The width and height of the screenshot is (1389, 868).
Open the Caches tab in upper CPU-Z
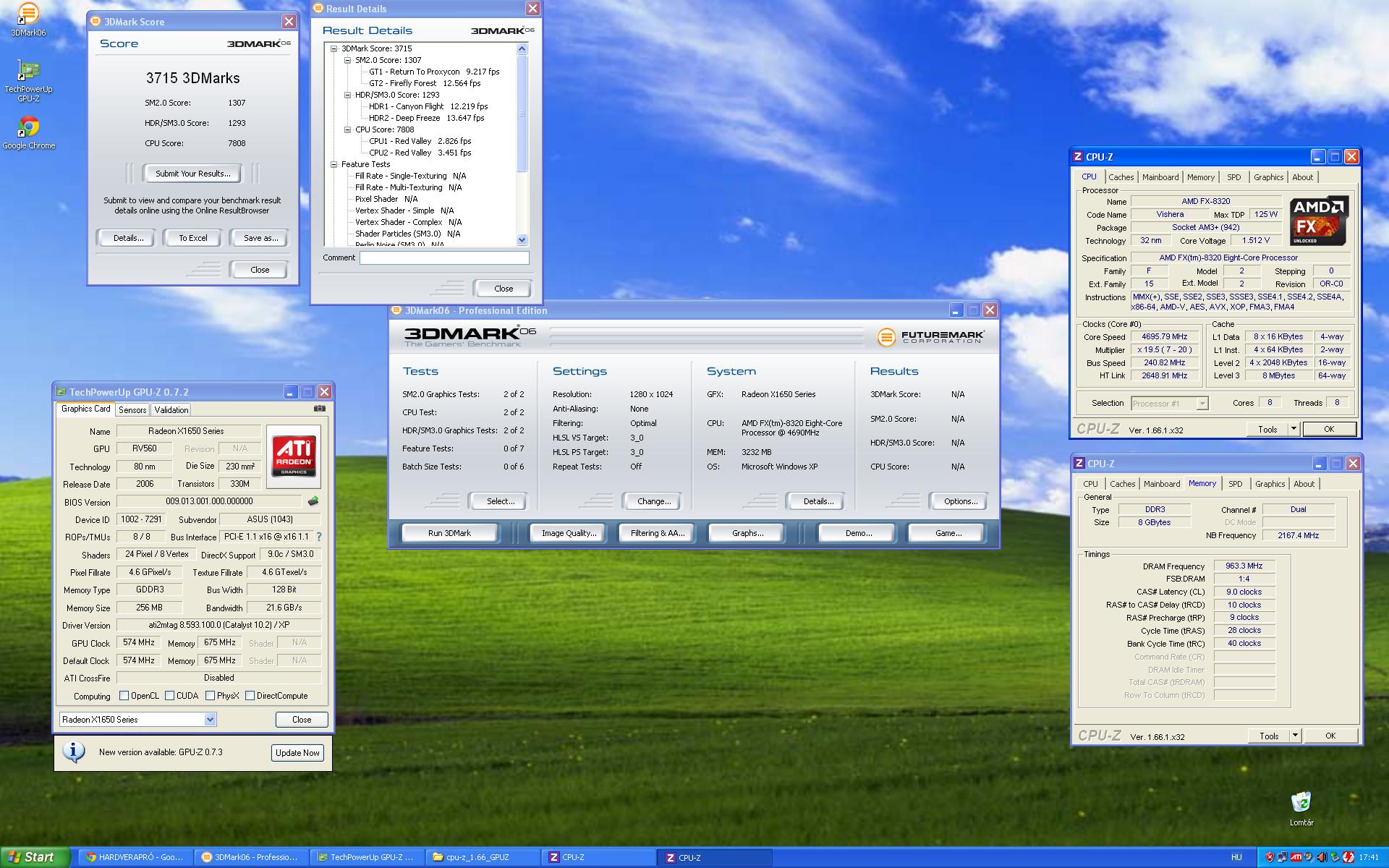tap(1121, 177)
